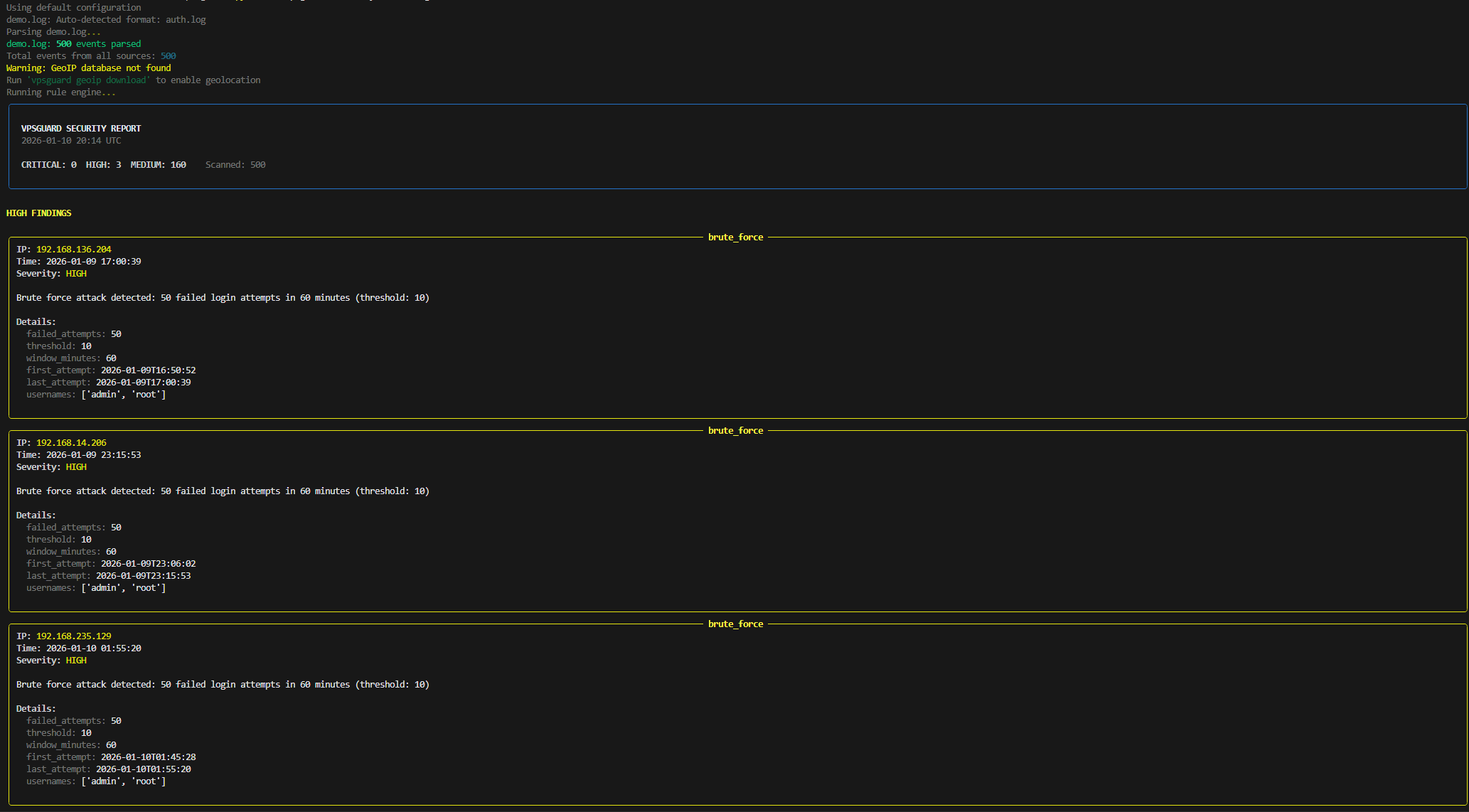
Task: Click the second brute_force panel title
Action: pos(735,431)
